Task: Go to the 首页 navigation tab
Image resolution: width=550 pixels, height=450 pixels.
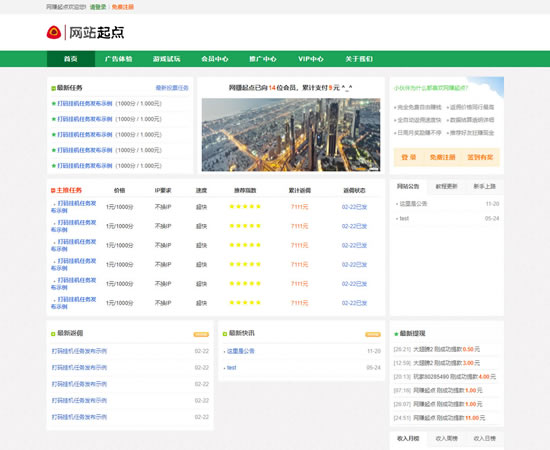Action: 71,59
